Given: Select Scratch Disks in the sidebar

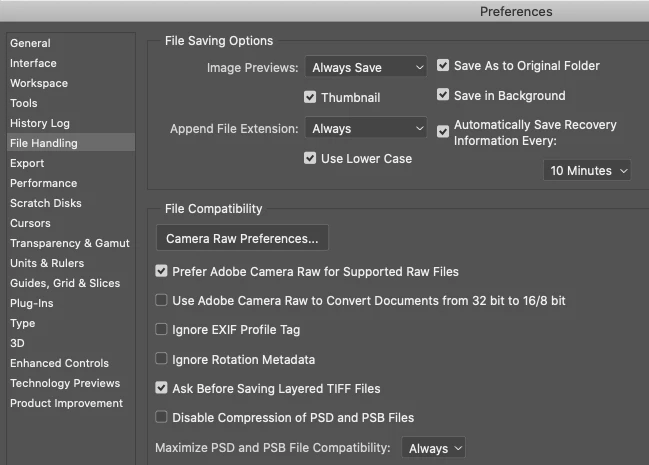Looking at the screenshot, I should [x=46, y=203].
